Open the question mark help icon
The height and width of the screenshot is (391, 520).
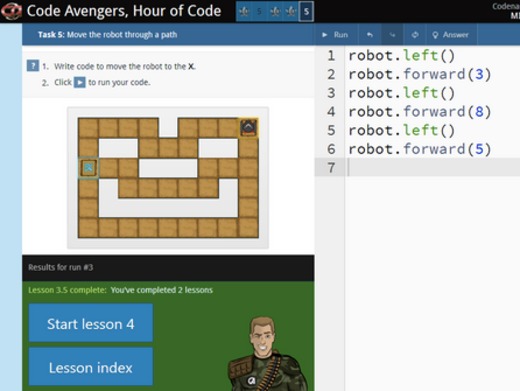(33, 66)
